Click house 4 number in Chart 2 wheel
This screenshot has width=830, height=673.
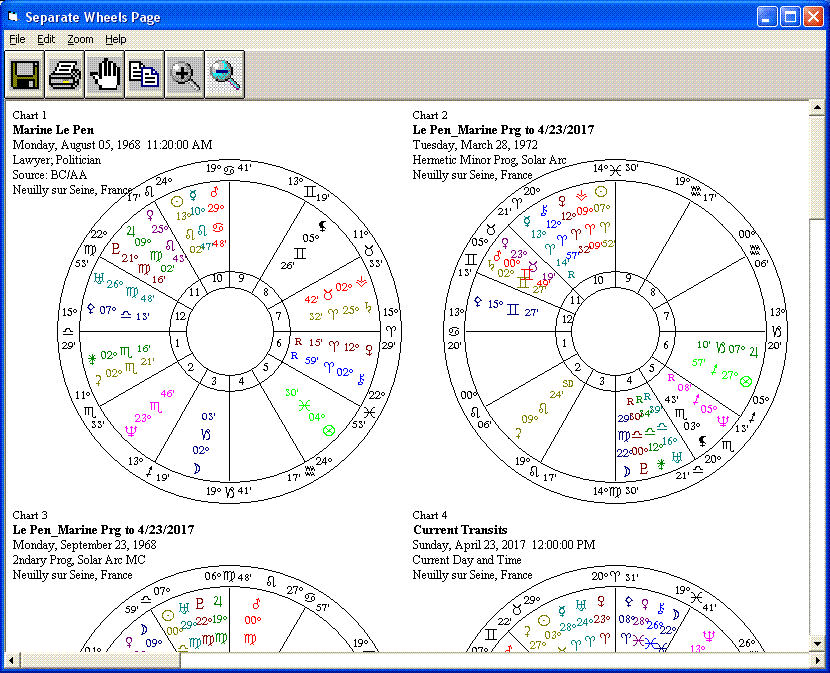coord(629,380)
